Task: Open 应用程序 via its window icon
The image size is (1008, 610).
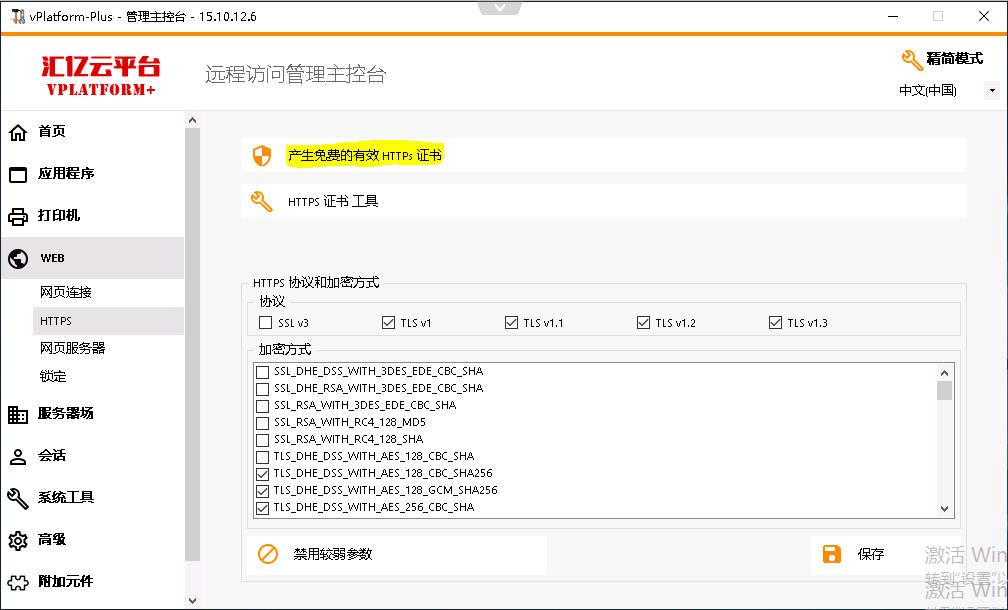Action: (17, 174)
